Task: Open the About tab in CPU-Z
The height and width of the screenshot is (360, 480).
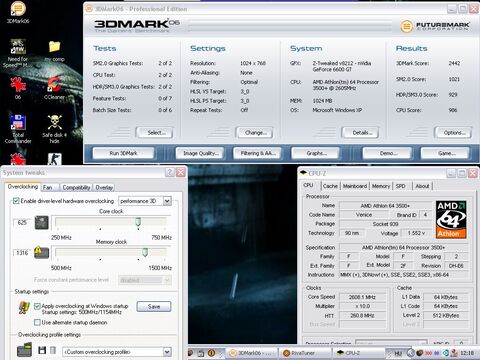Action: [x=422, y=186]
